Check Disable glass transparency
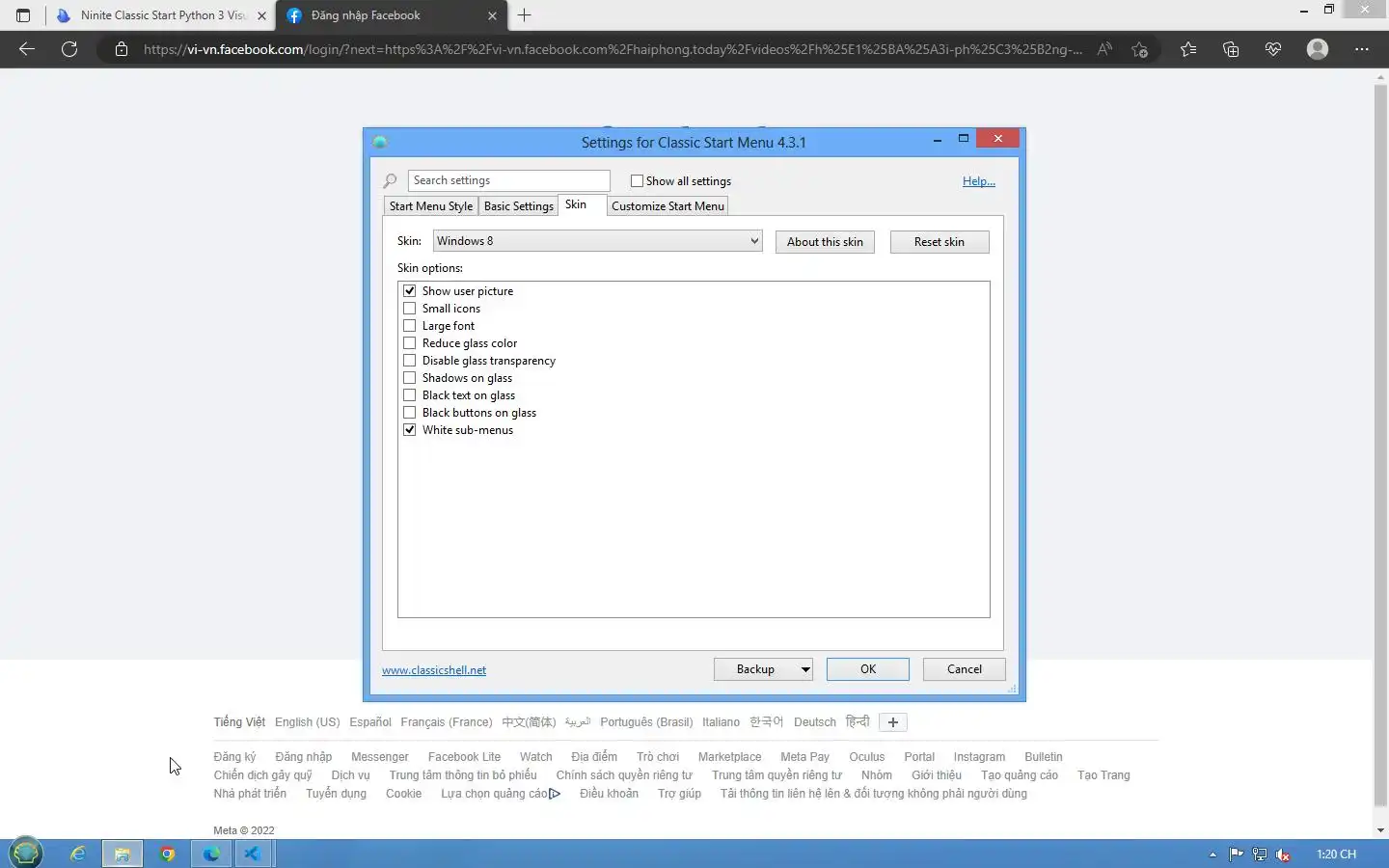The height and width of the screenshot is (868, 1389). (410, 361)
